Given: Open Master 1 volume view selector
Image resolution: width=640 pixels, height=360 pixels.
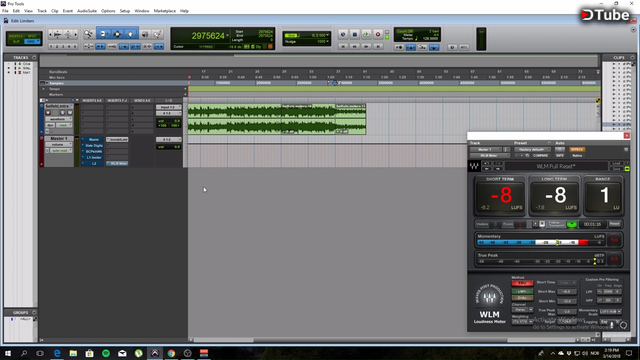Looking at the screenshot, I should (x=58, y=144).
